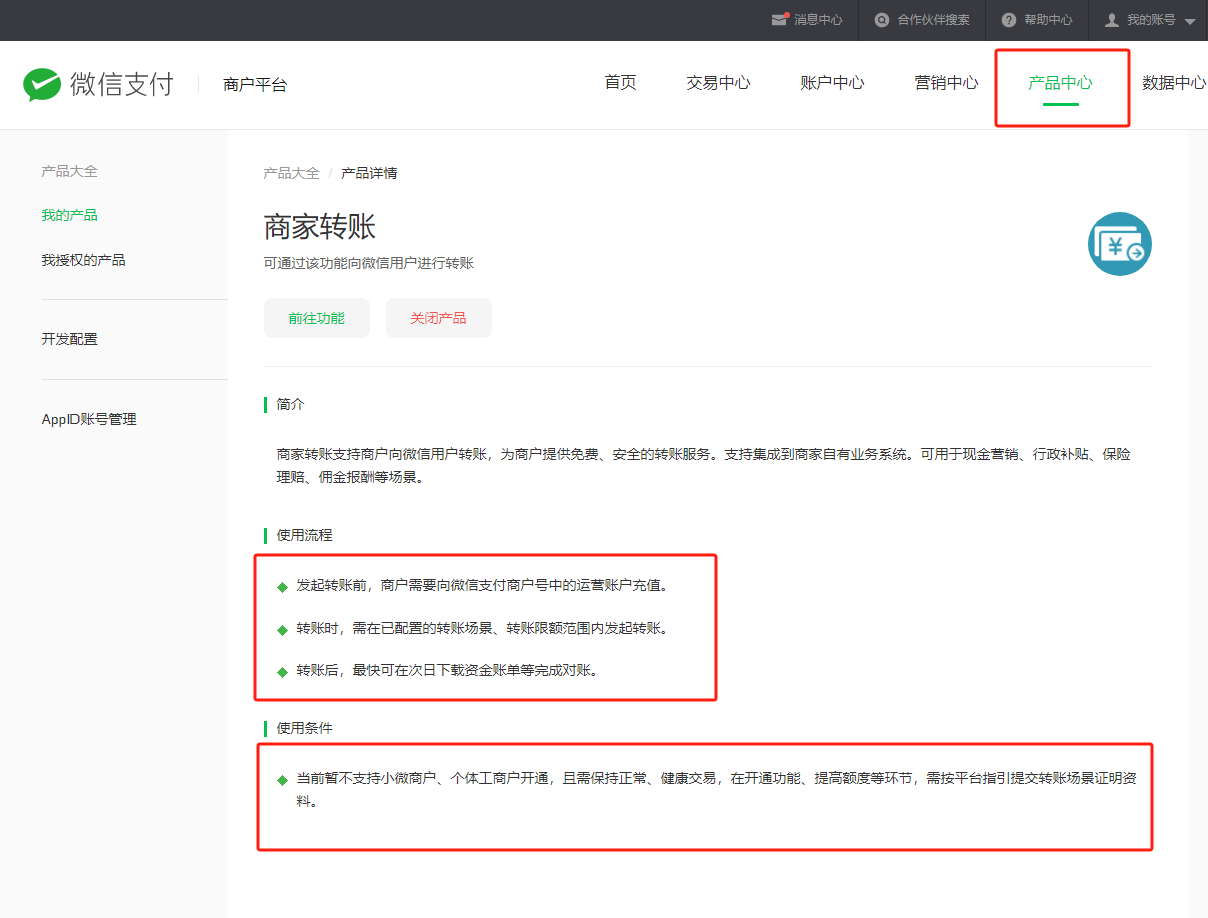Select 我的产品 in the sidebar
Image resolution: width=1208 pixels, height=918 pixels.
(69, 215)
